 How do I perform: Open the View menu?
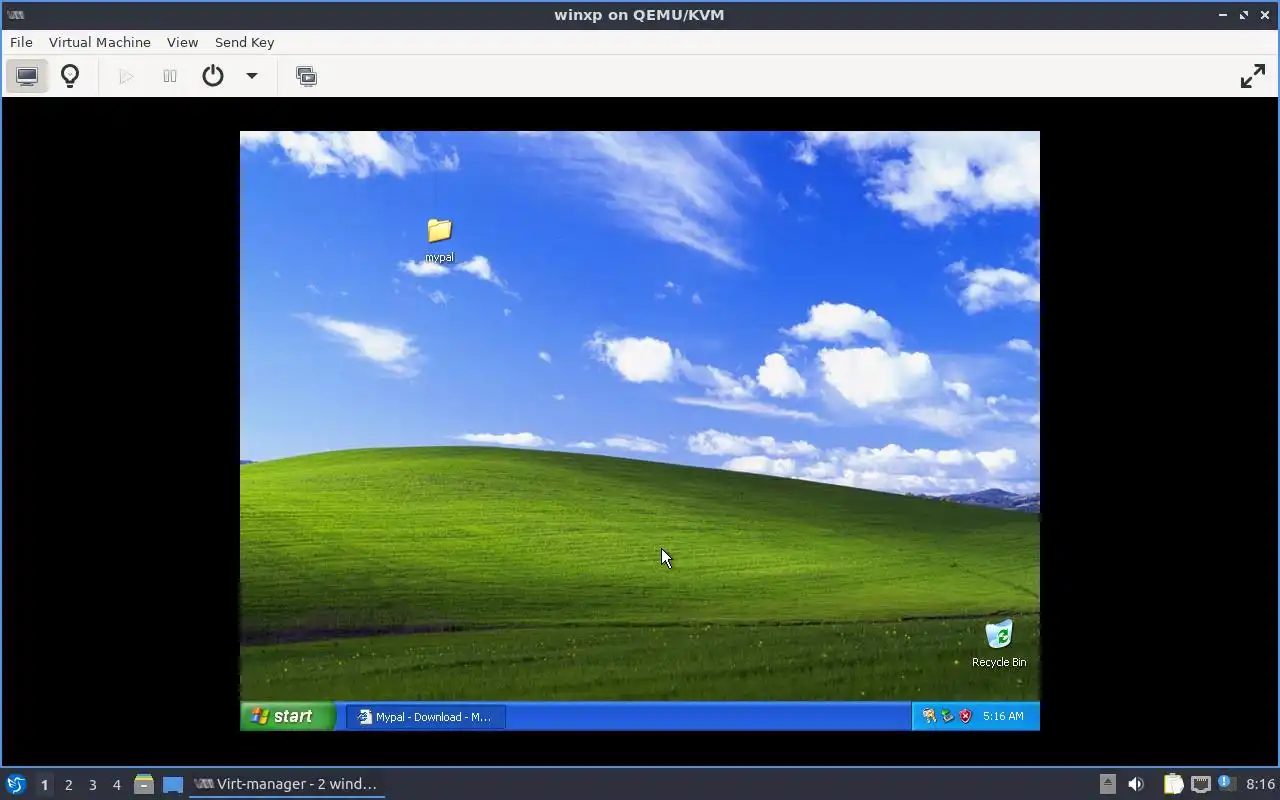pos(182,42)
